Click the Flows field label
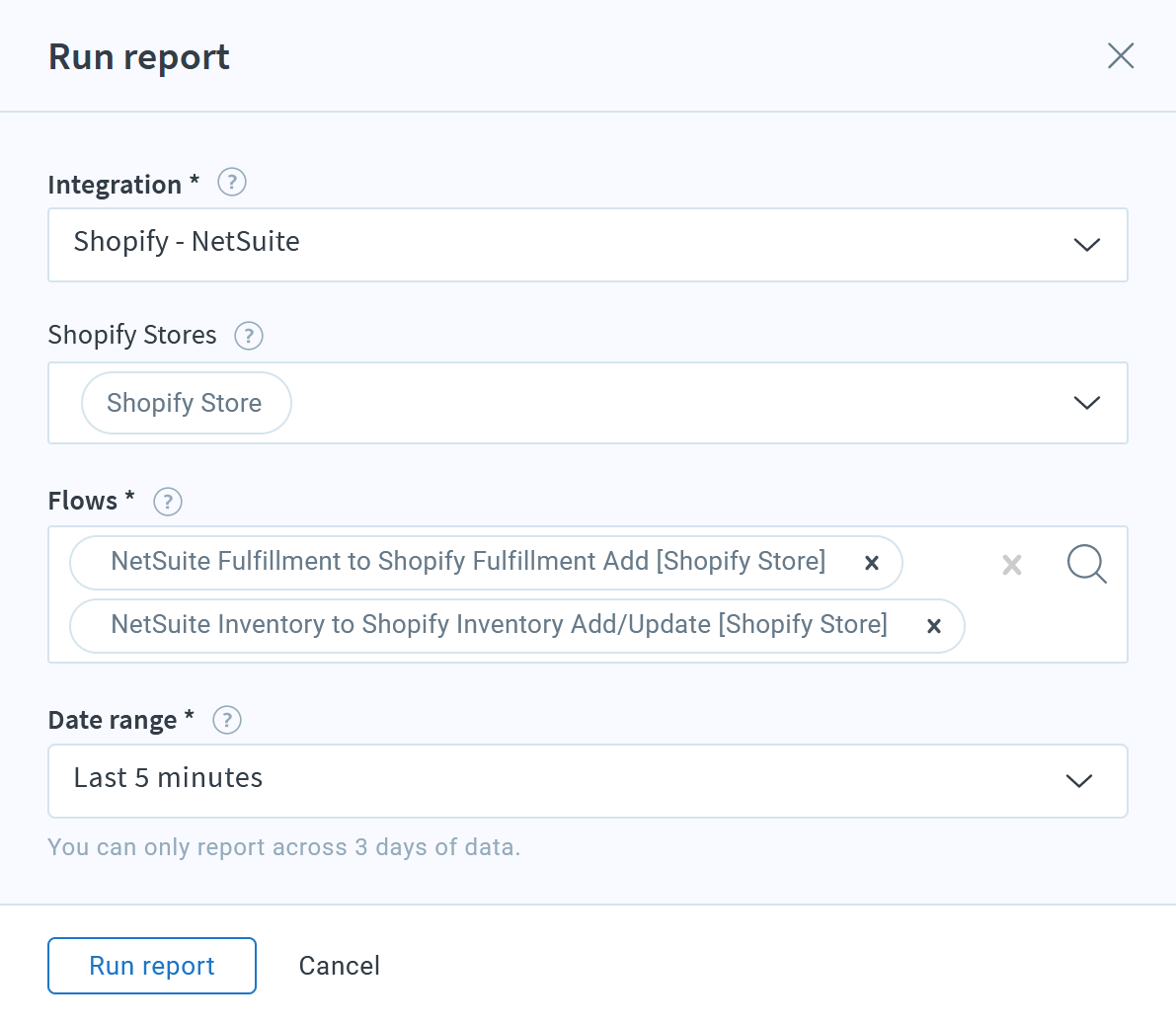 coord(91,501)
